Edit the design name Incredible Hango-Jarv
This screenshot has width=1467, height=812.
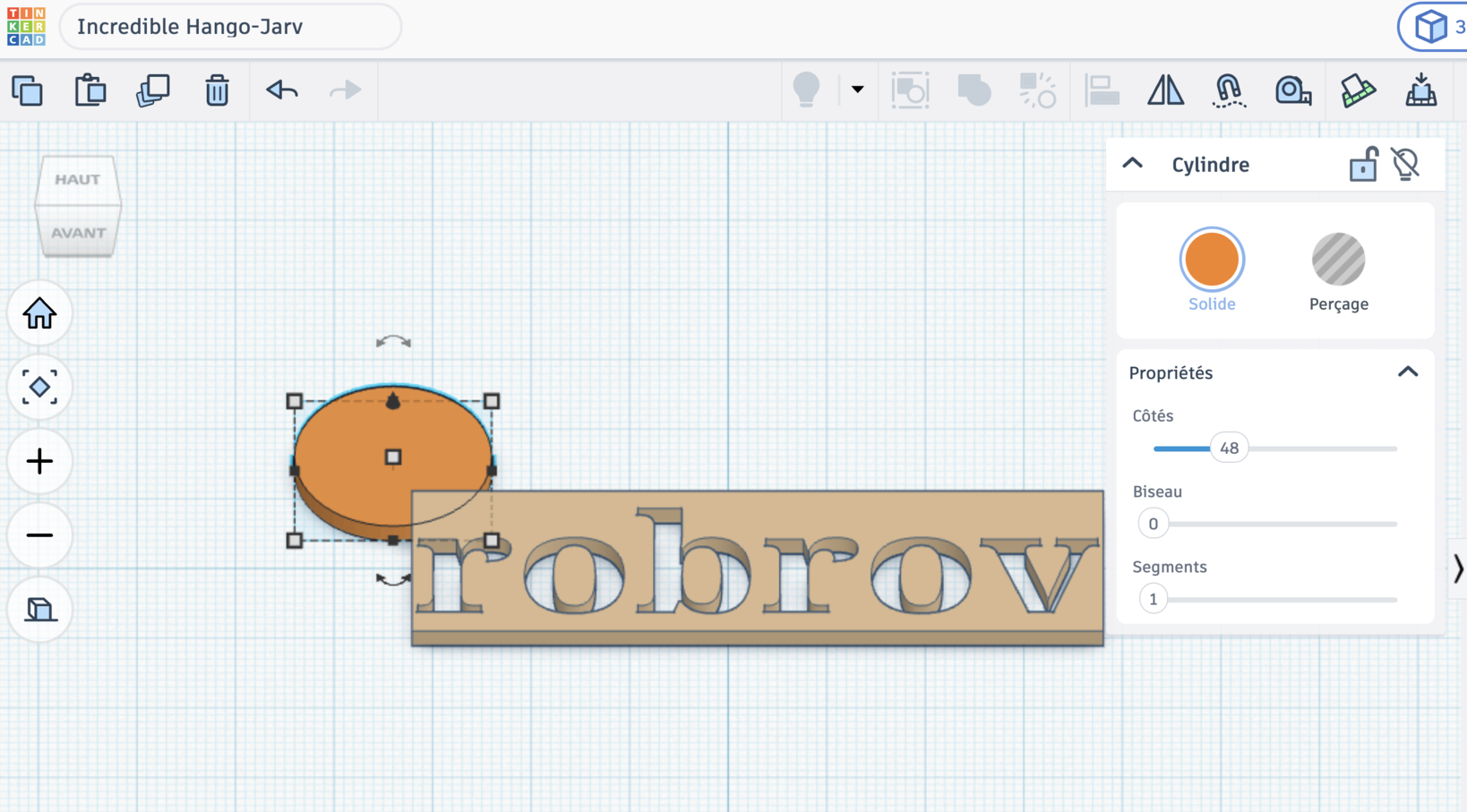tap(230, 27)
